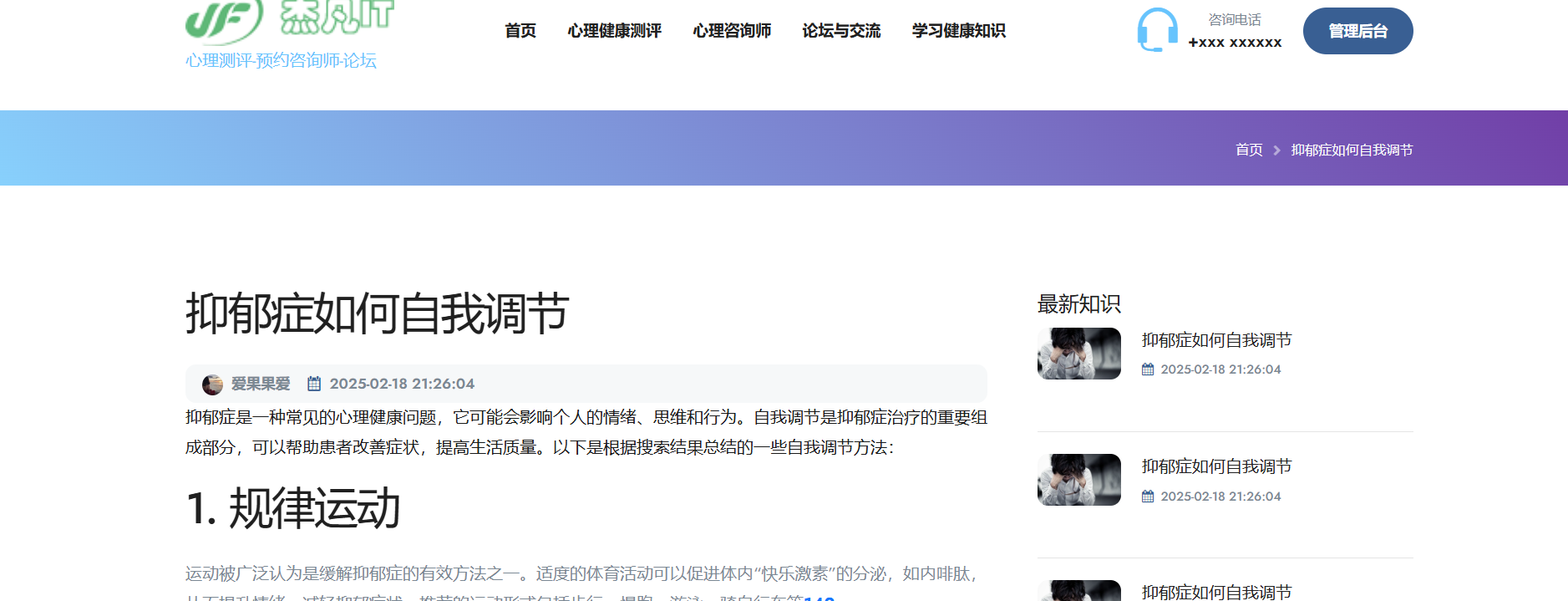Click the author name 爱果果爱
Viewport: 1568px width, 601px height.
pyautogui.click(x=261, y=384)
